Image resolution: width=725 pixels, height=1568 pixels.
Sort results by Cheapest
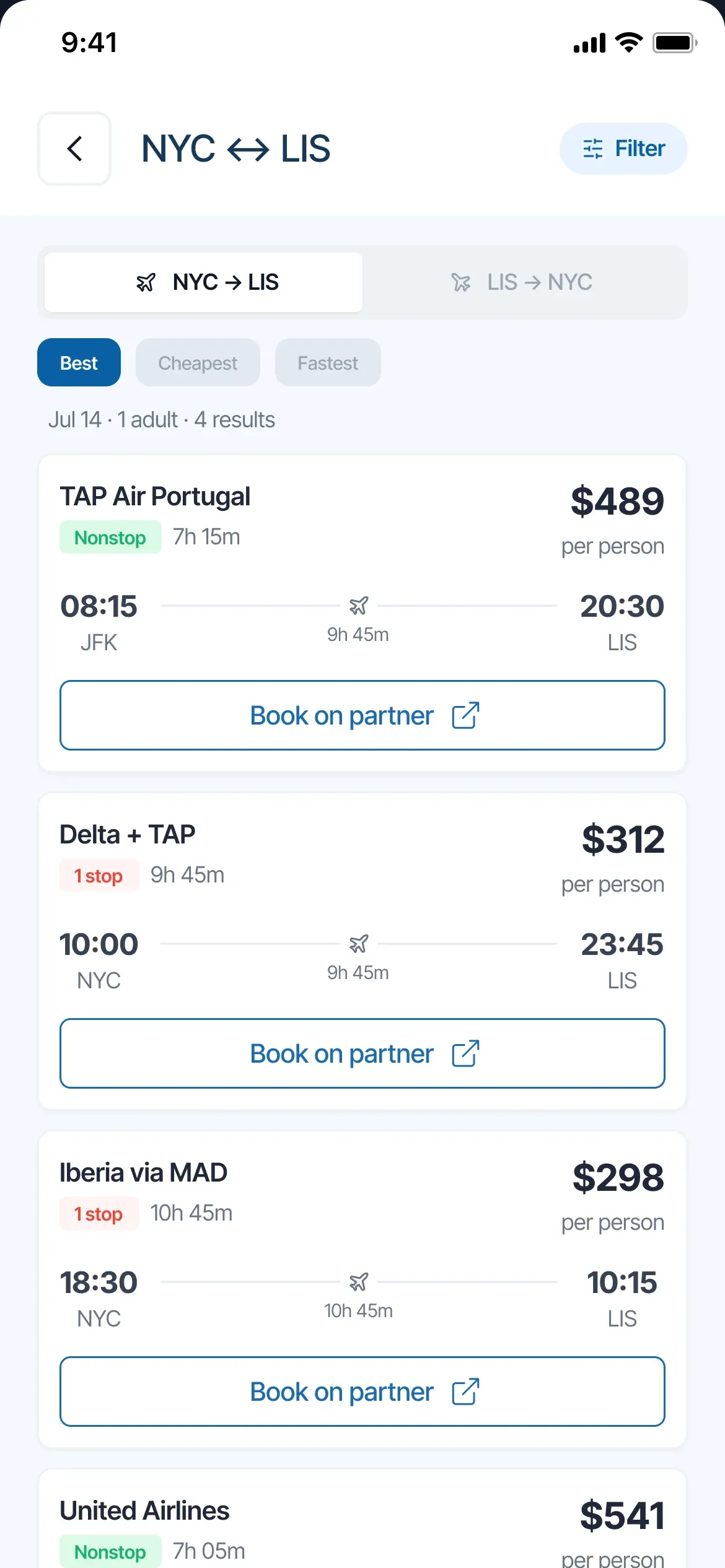pos(198,362)
